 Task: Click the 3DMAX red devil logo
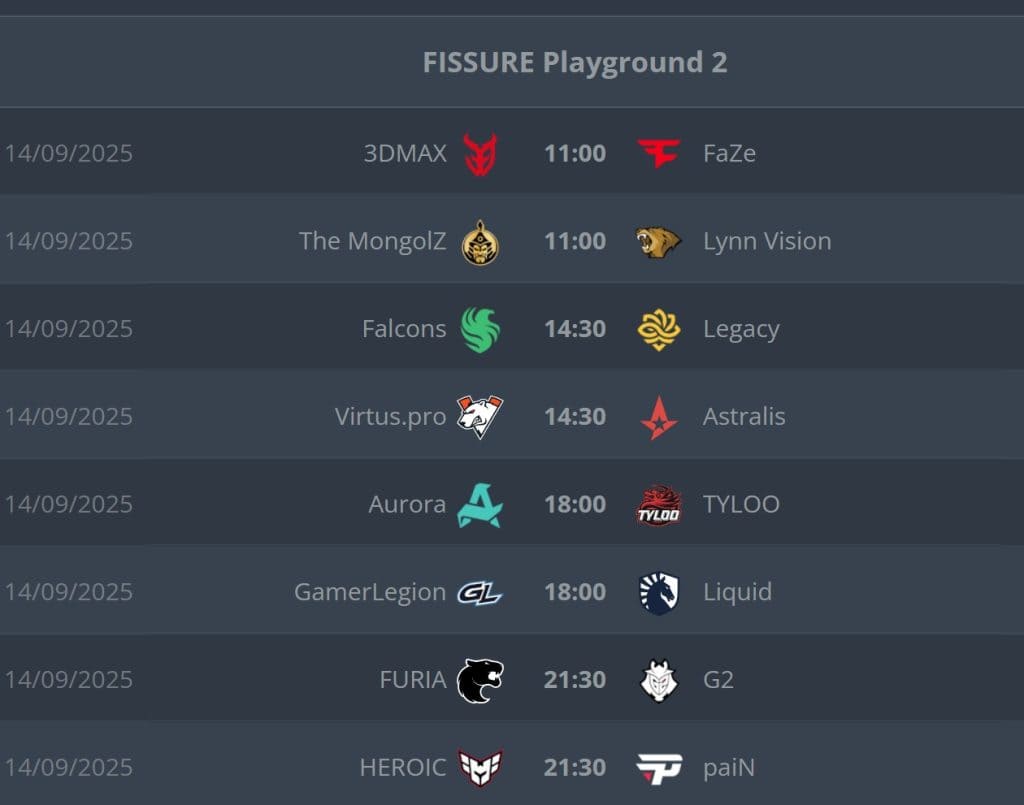(x=480, y=154)
